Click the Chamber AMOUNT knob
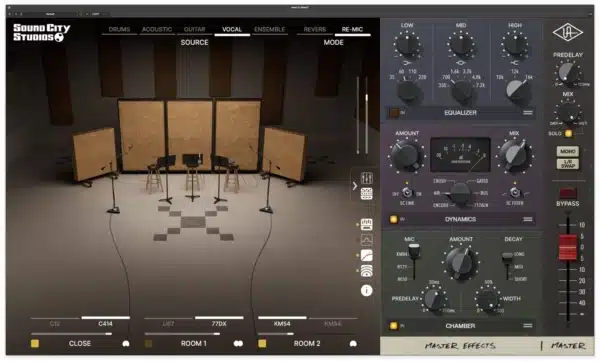The width and height of the screenshot is (600, 362). 461,262
